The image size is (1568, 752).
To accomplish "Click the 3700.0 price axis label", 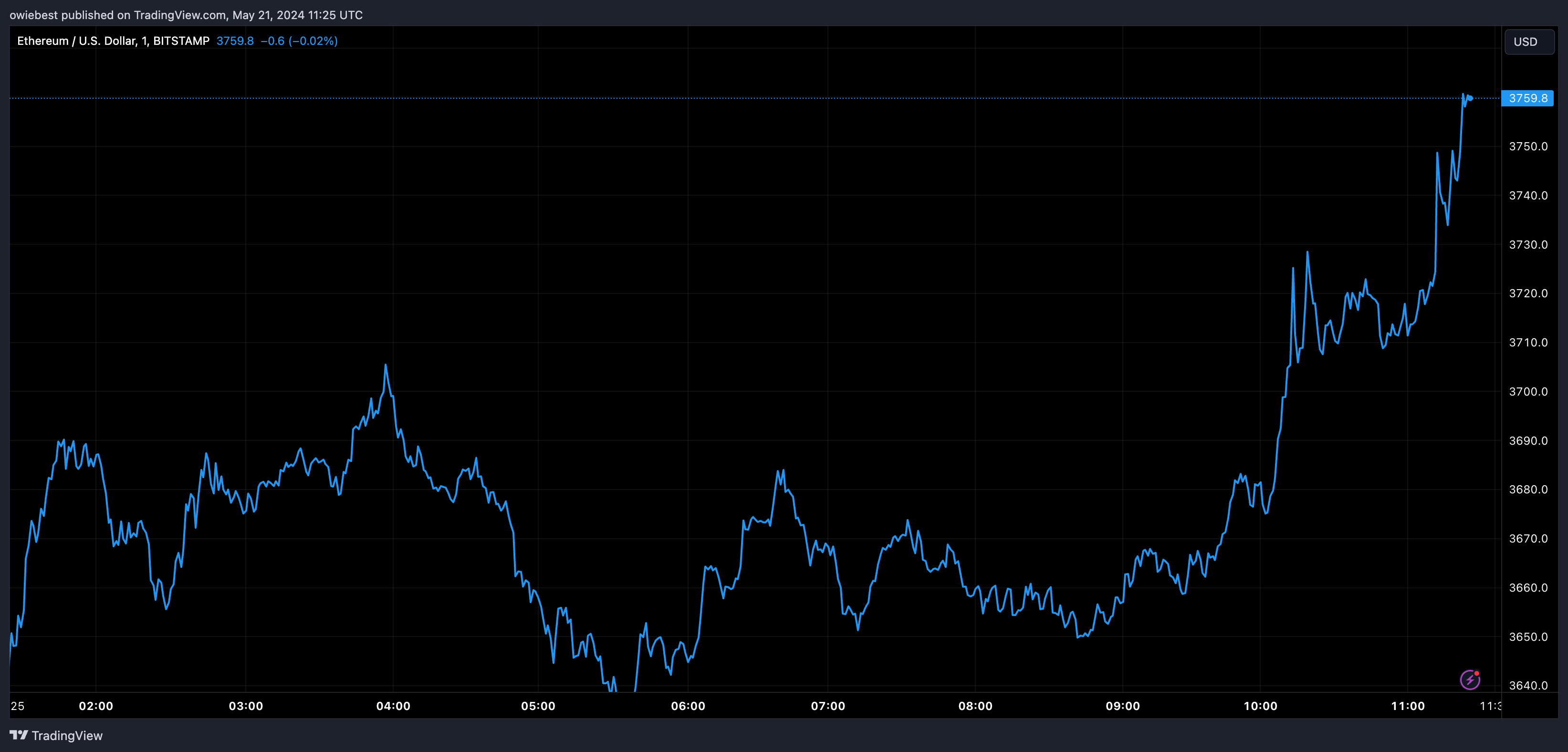I will point(1528,392).
